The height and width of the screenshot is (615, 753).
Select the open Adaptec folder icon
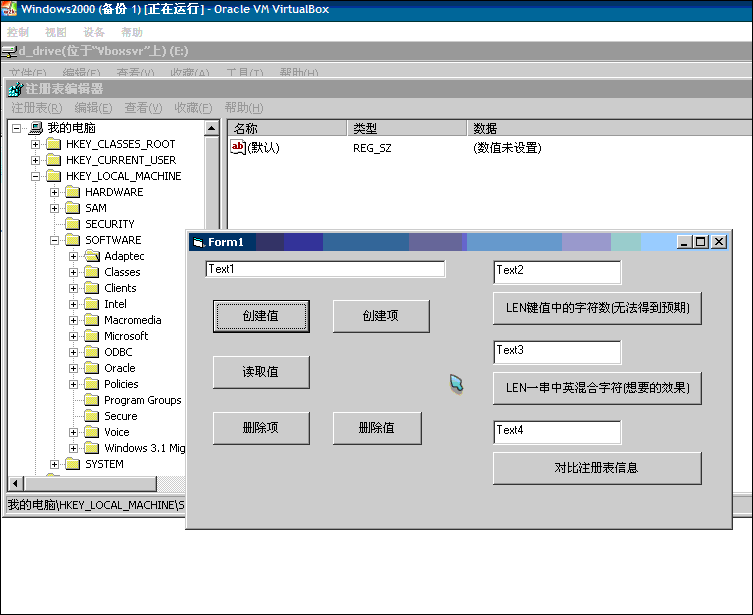click(x=92, y=256)
